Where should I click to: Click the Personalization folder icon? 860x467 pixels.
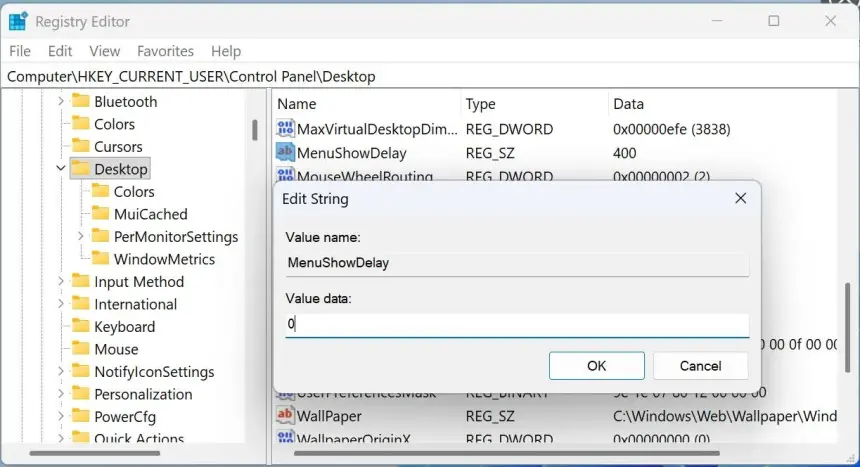point(81,394)
